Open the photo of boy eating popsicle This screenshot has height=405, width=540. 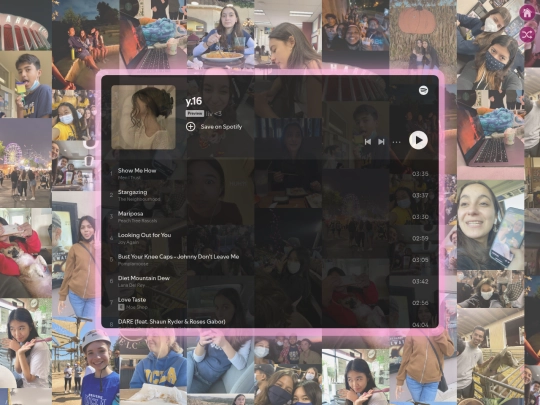[26, 84]
